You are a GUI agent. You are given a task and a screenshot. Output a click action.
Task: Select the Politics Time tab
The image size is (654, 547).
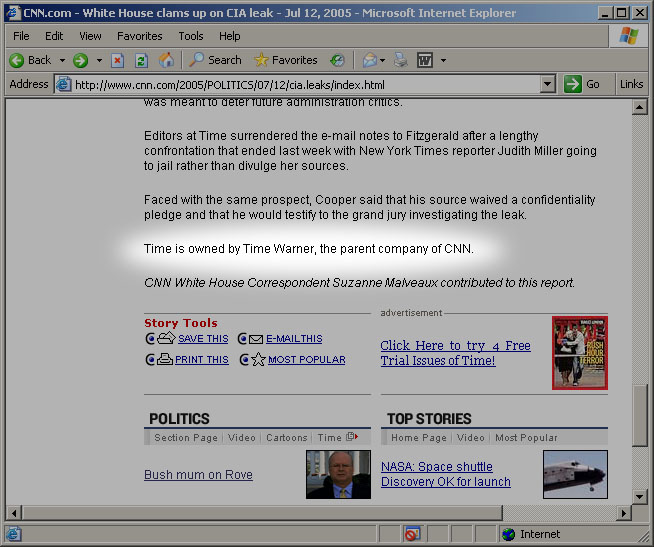[330, 438]
